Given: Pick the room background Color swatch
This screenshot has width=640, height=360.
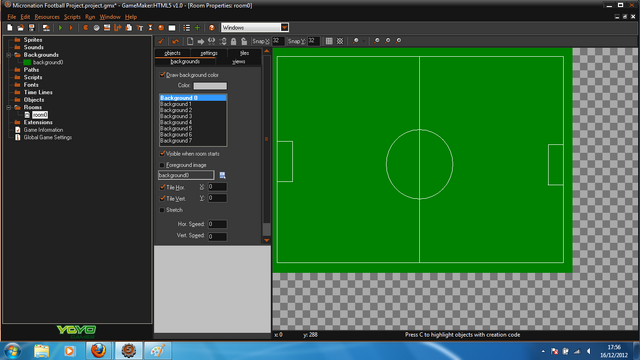Looking at the screenshot, I should click(210, 86).
